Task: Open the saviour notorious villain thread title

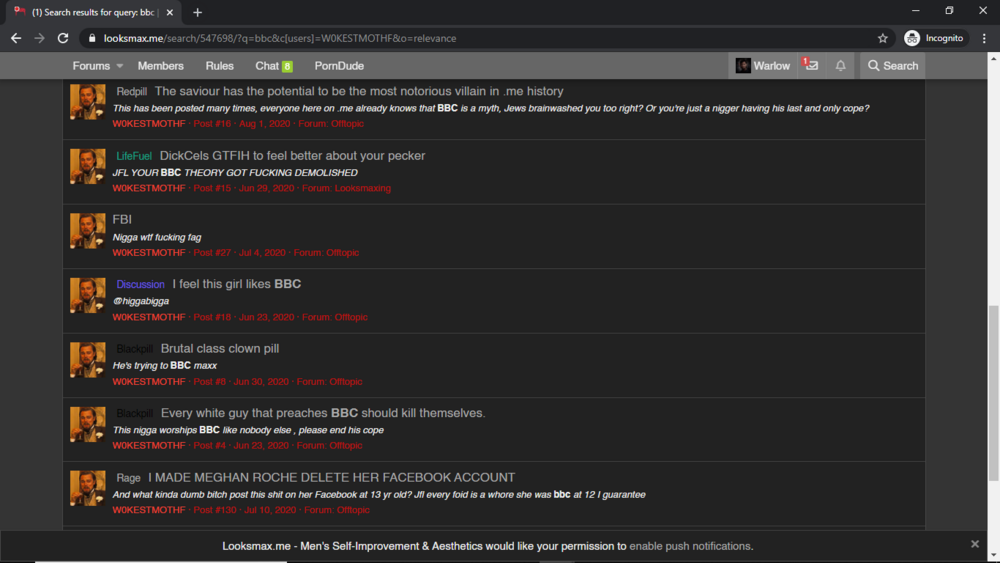Action: click(359, 91)
